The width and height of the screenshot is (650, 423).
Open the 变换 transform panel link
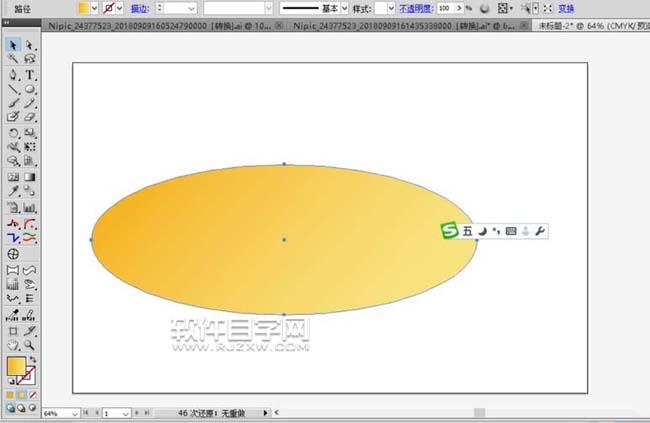pyautogui.click(x=566, y=8)
